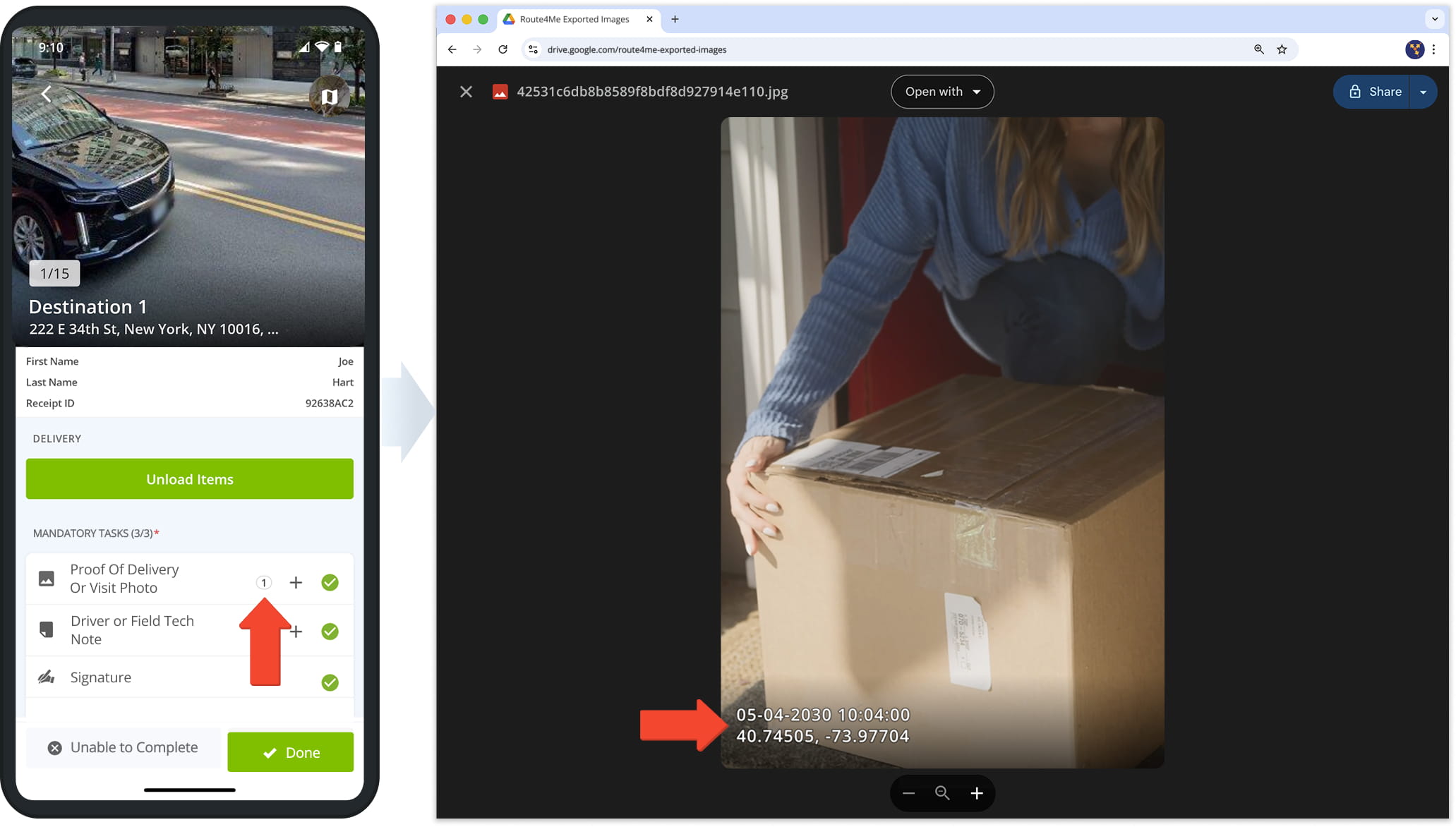Tap the map icon on destination photo
Image resolution: width=1456 pixels, height=827 pixels.
coord(329,97)
